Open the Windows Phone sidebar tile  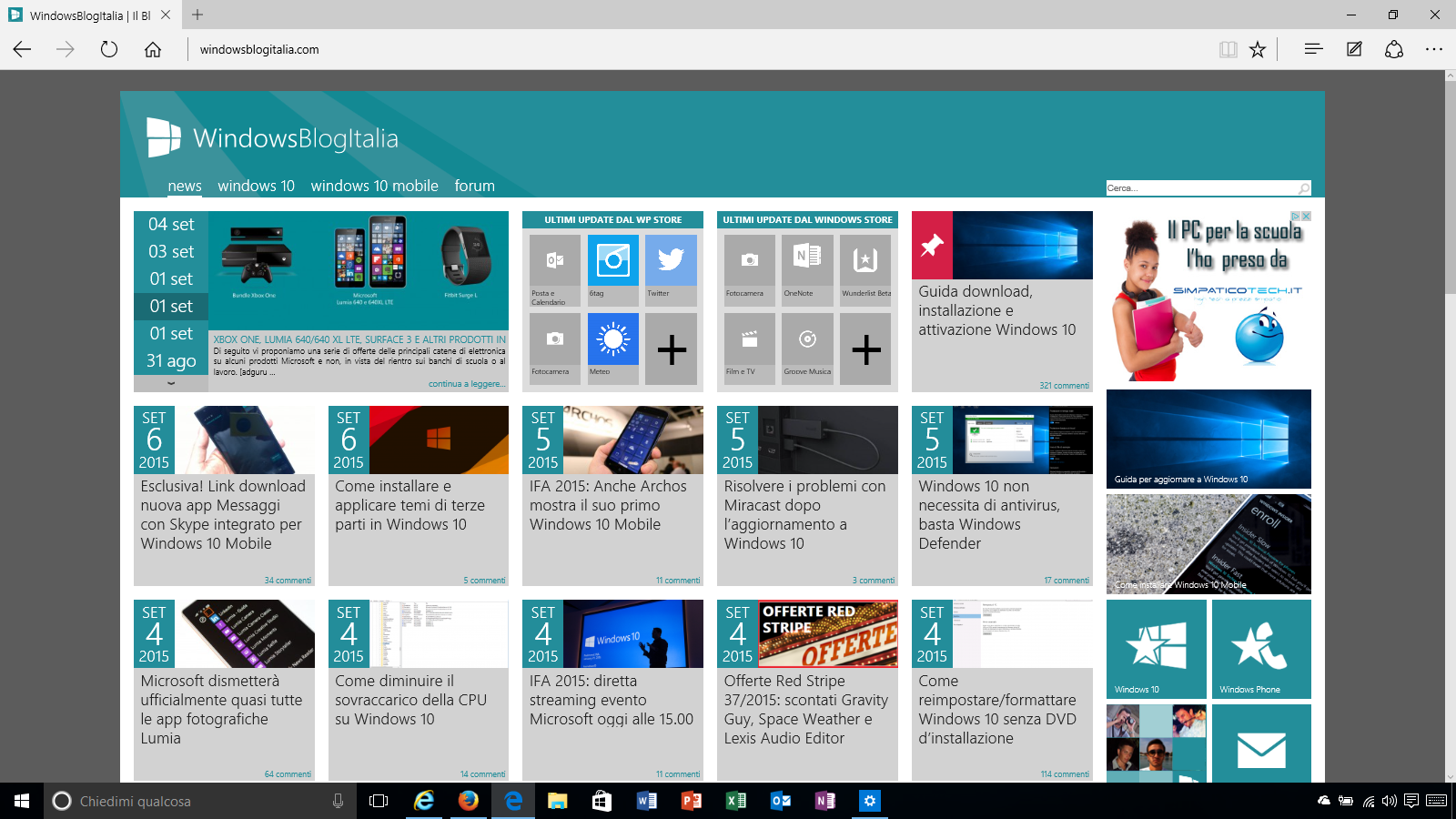click(1261, 649)
